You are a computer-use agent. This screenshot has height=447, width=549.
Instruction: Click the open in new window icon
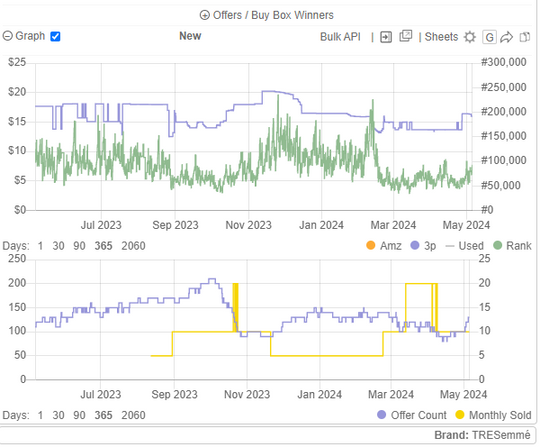tap(405, 36)
